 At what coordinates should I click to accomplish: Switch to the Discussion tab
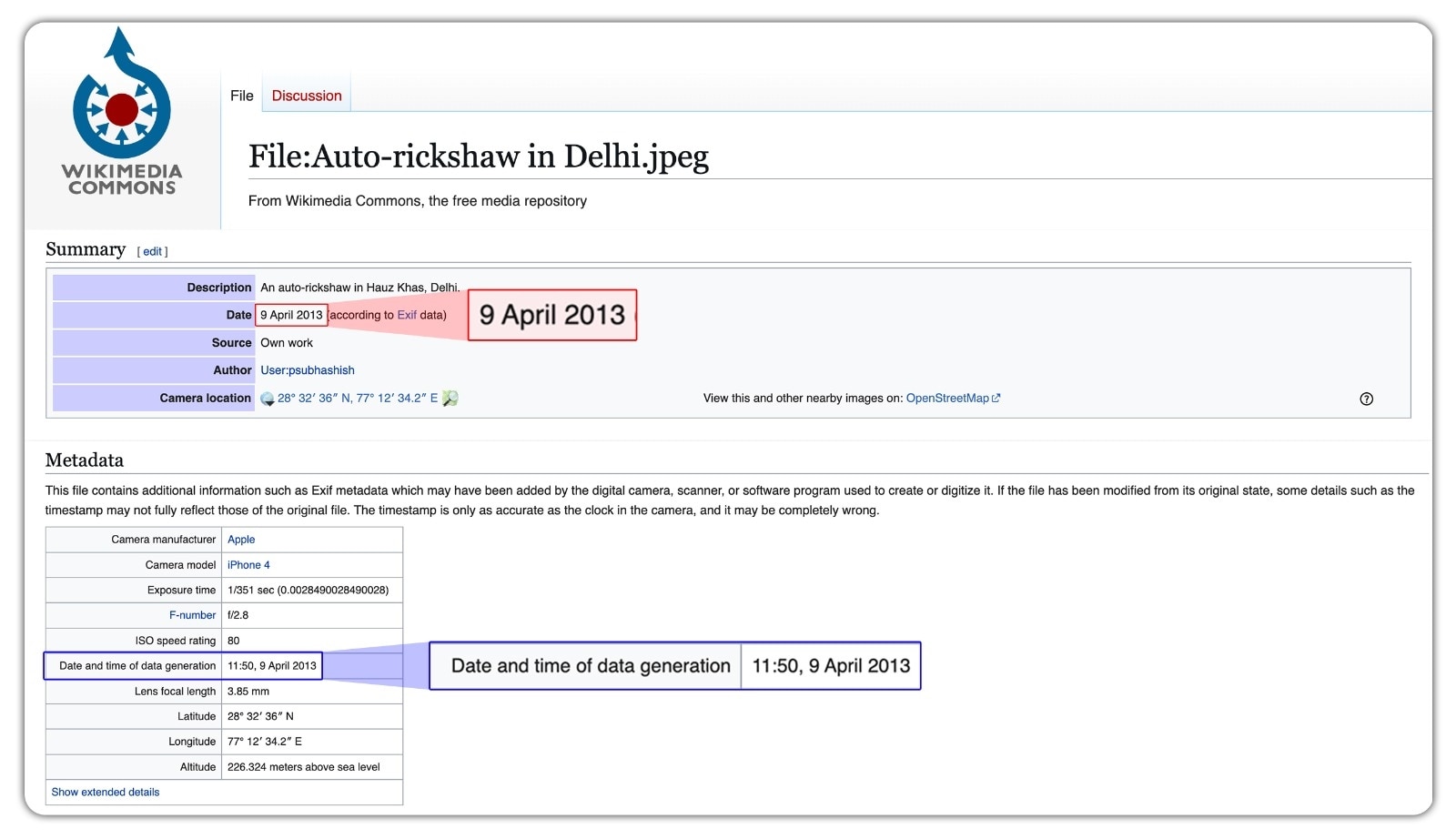[307, 96]
